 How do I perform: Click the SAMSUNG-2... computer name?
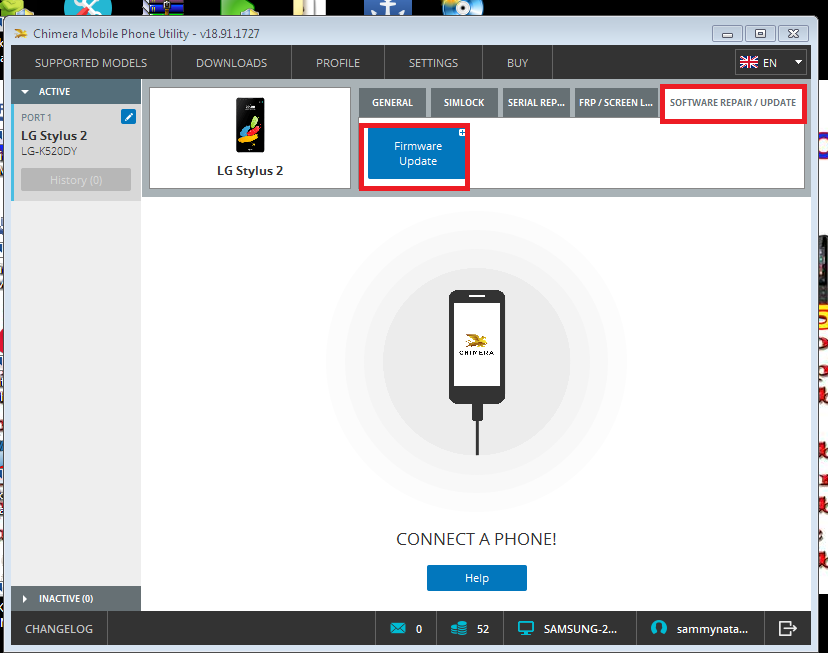point(580,629)
